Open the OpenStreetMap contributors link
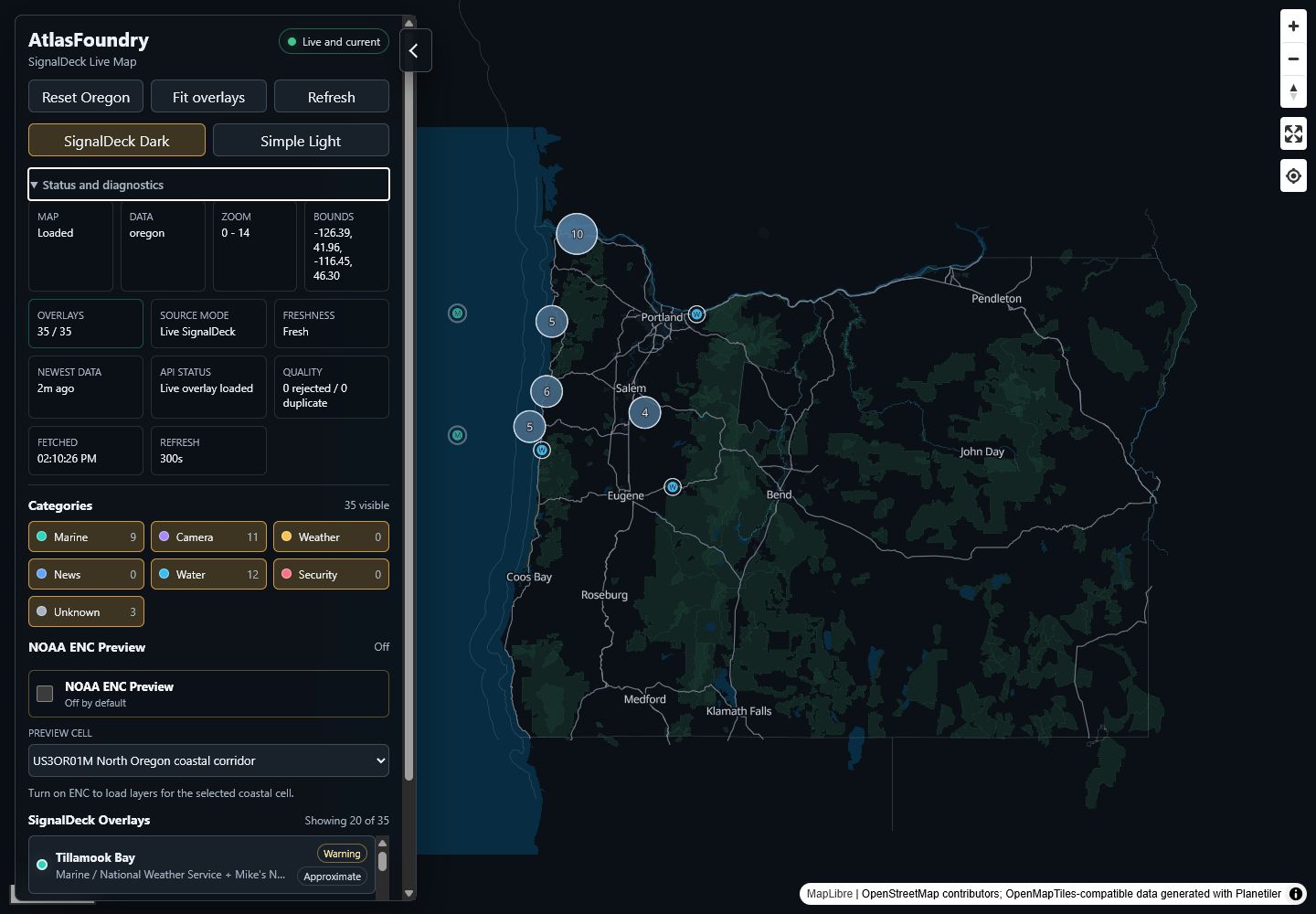 coord(930,894)
